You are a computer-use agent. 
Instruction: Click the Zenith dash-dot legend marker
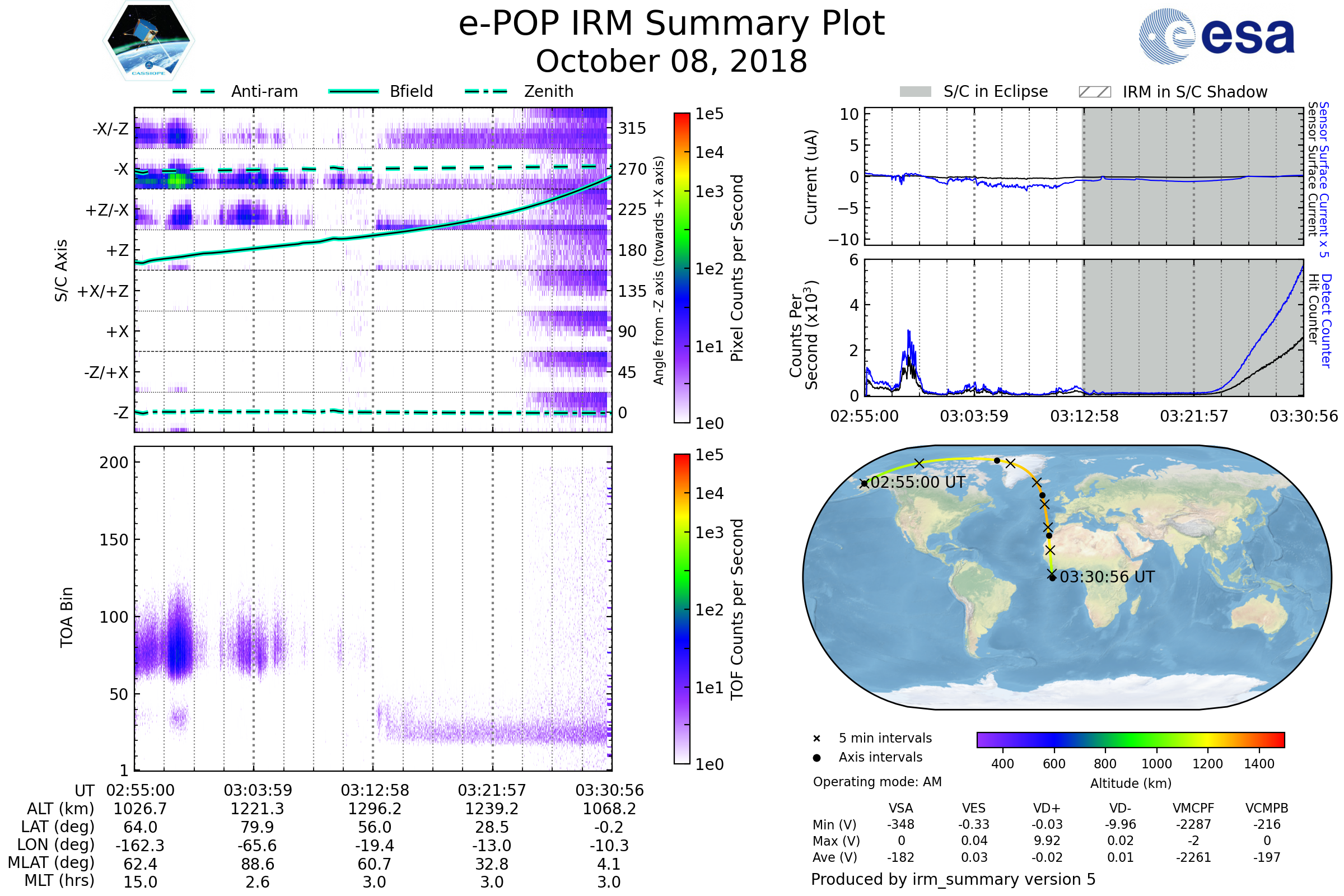pos(486,91)
